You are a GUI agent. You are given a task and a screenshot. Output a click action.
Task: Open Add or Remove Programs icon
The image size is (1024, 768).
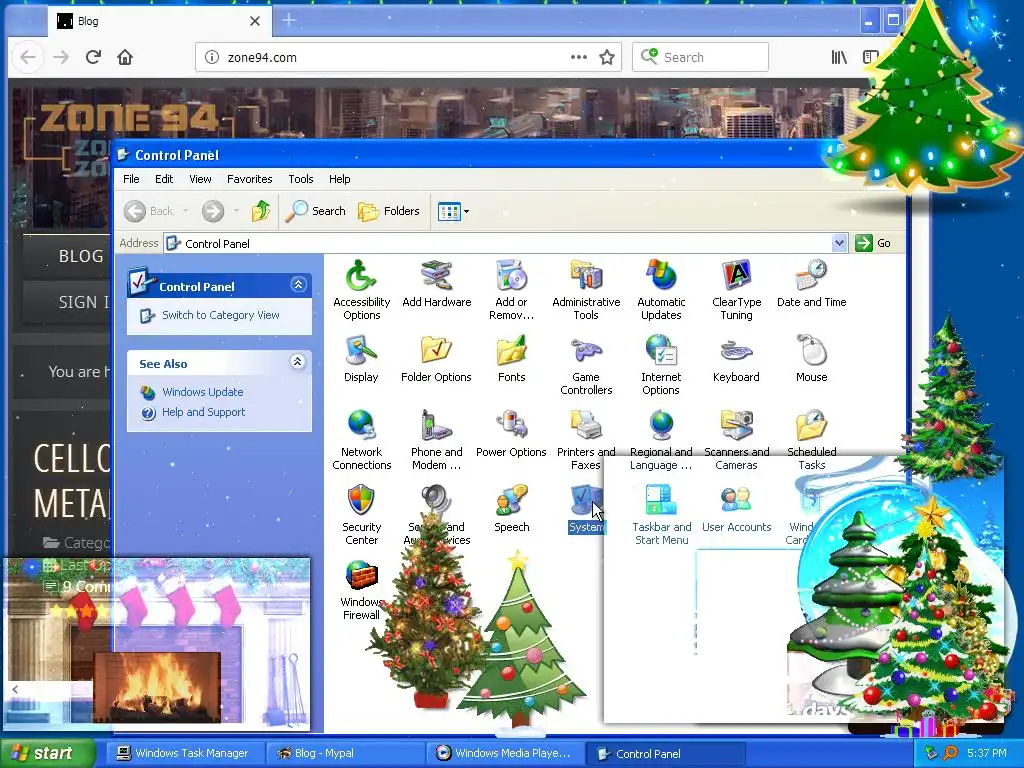pos(511,290)
